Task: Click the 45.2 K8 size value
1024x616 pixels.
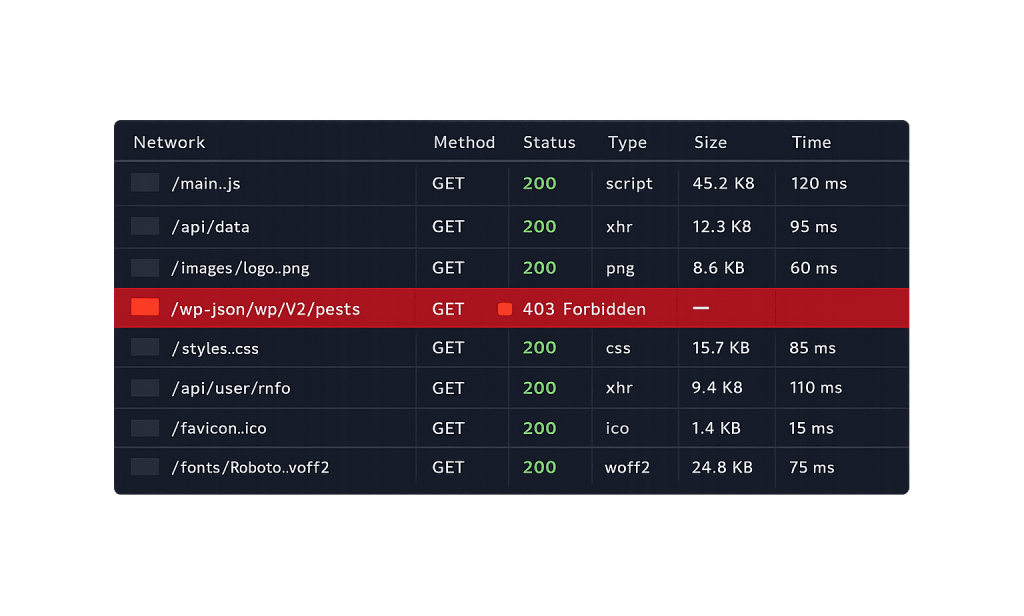Action: [x=724, y=184]
